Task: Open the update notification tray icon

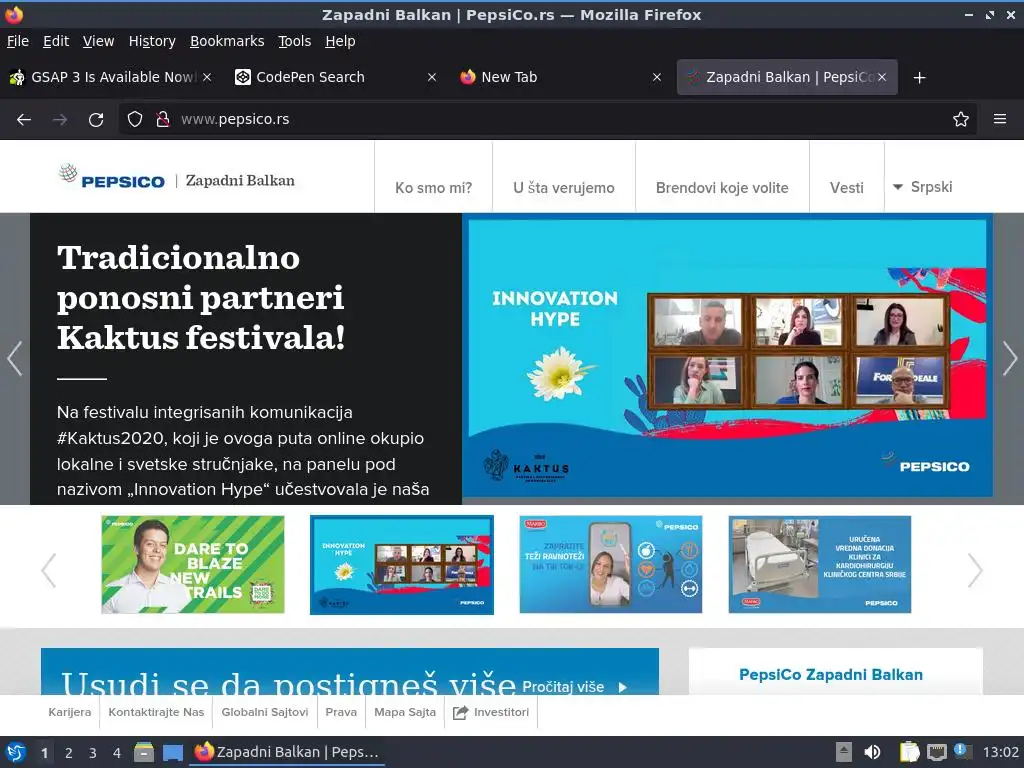Action: point(961,751)
